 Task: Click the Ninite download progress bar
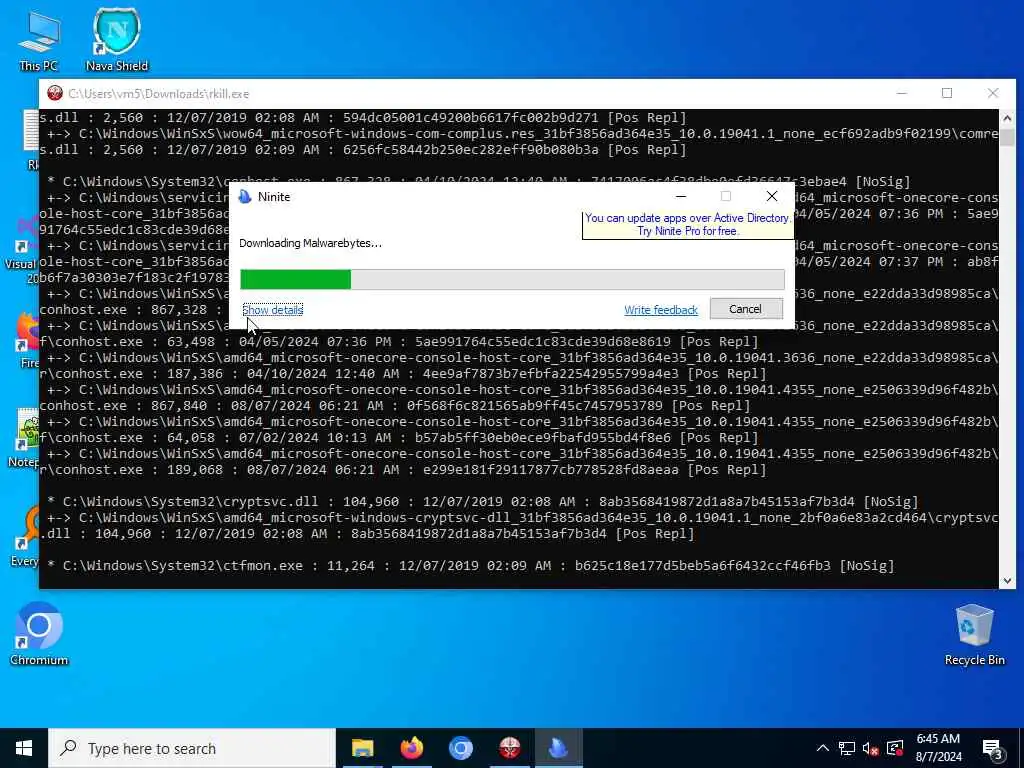[512, 280]
